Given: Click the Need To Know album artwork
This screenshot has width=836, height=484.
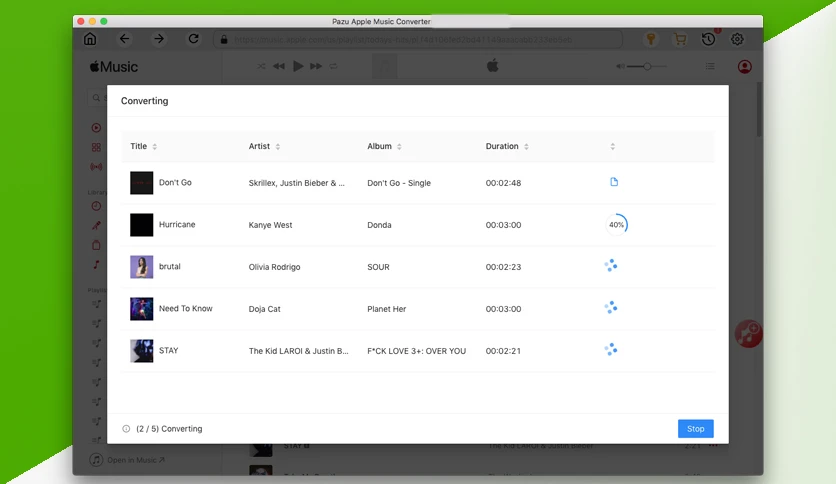Looking at the screenshot, I should (141, 309).
